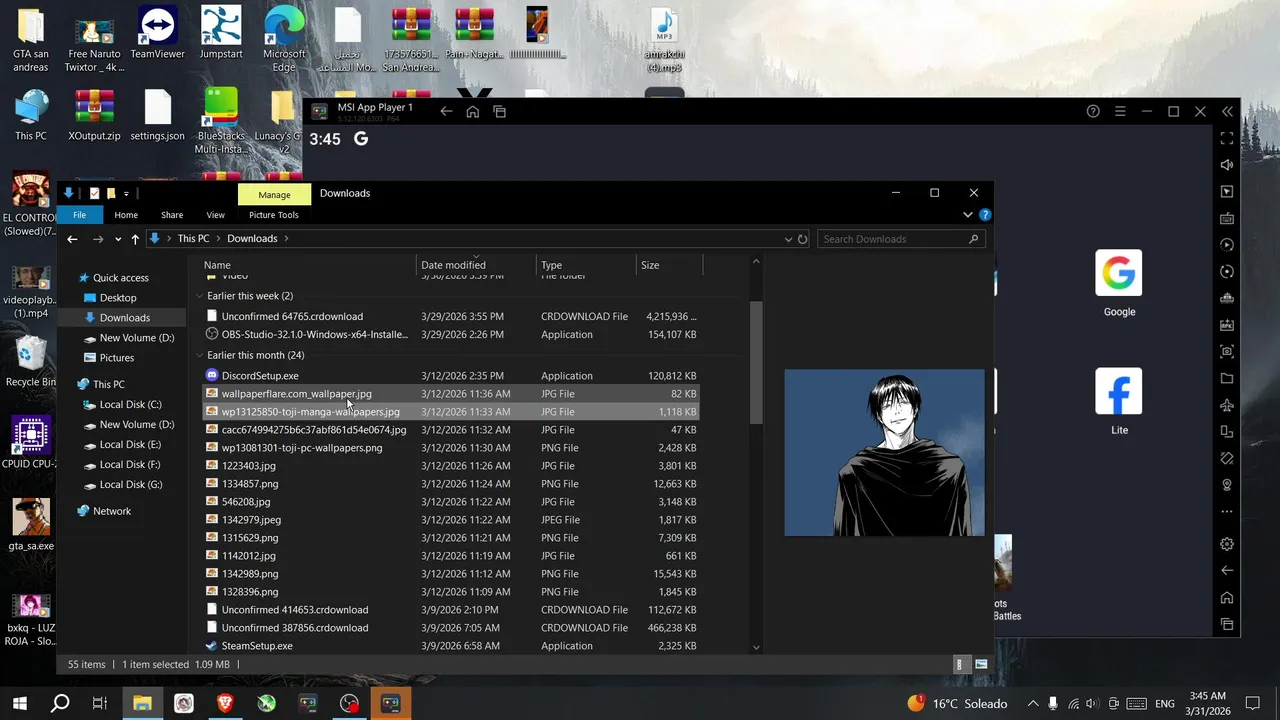Open recent locations dropdown next to forward arrow
Image resolution: width=1280 pixels, height=720 pixels.
click(x=118, y=239)
